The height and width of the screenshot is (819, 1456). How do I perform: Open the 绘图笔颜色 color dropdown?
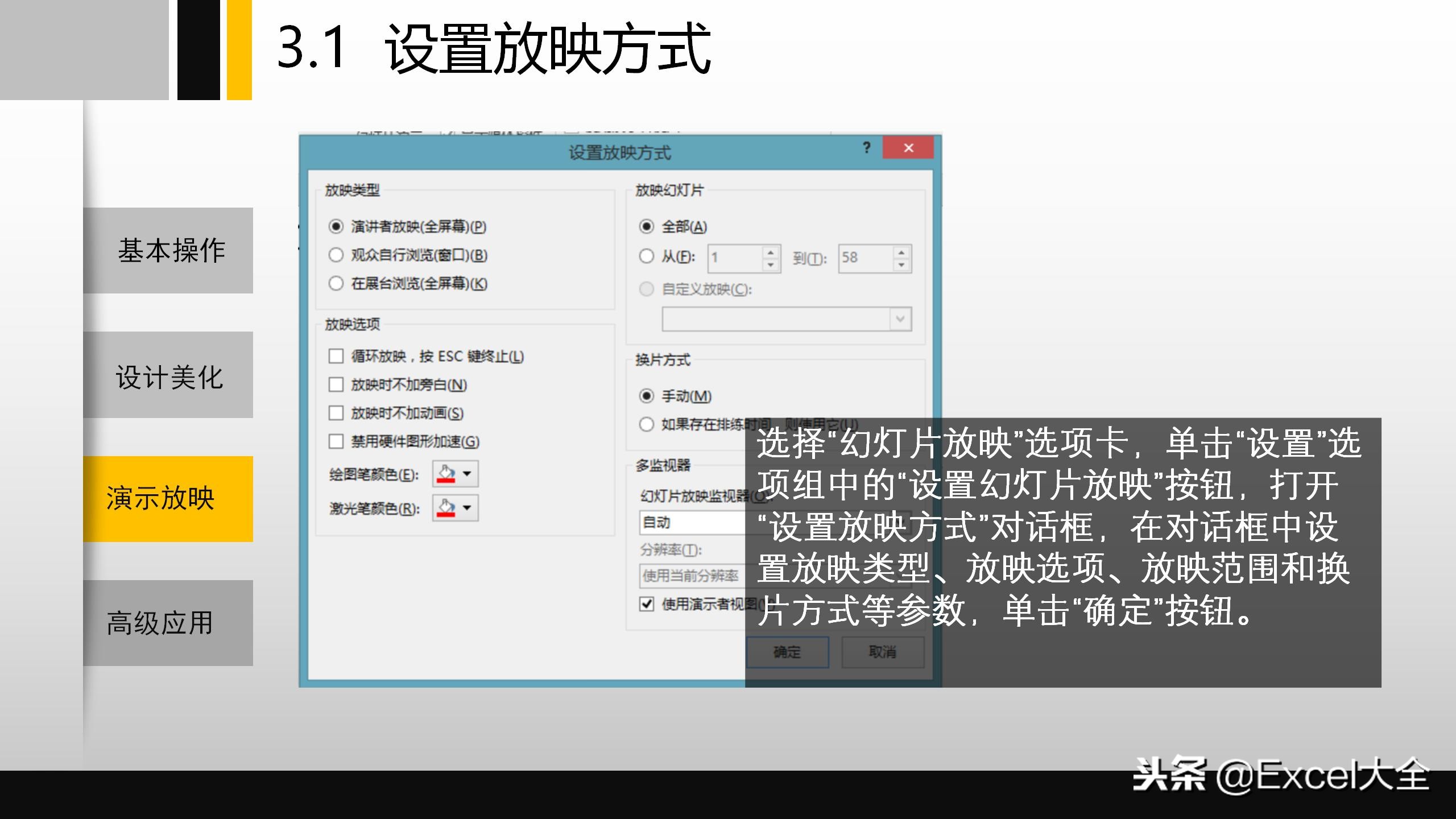tap(465, 473)
